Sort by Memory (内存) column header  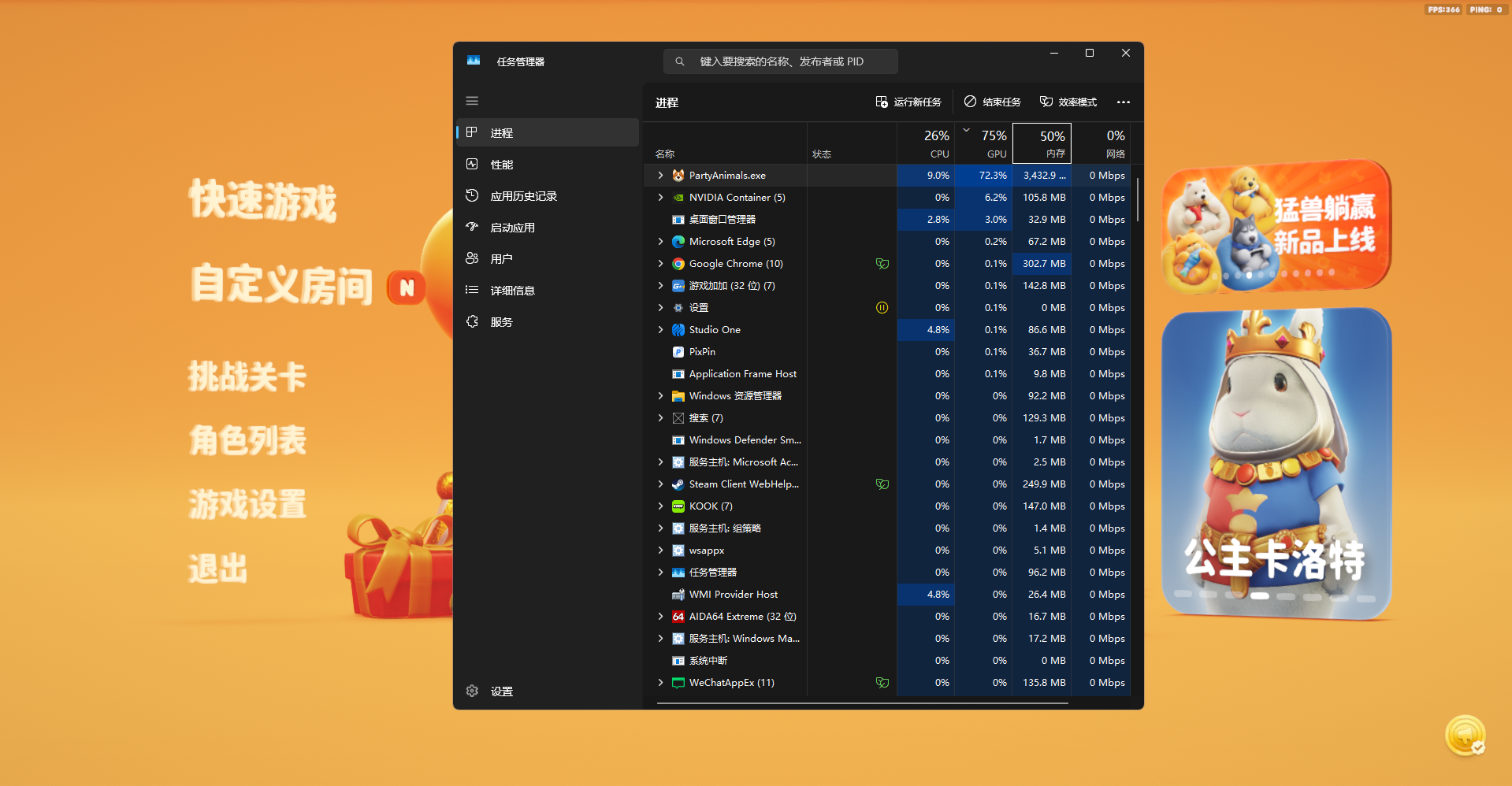click(x=1042, y=143)
